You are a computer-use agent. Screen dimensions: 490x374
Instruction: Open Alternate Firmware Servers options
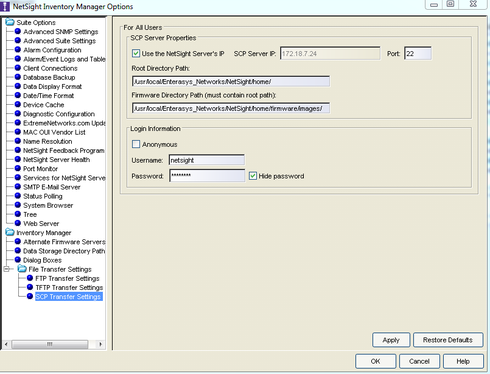(64, 242)
